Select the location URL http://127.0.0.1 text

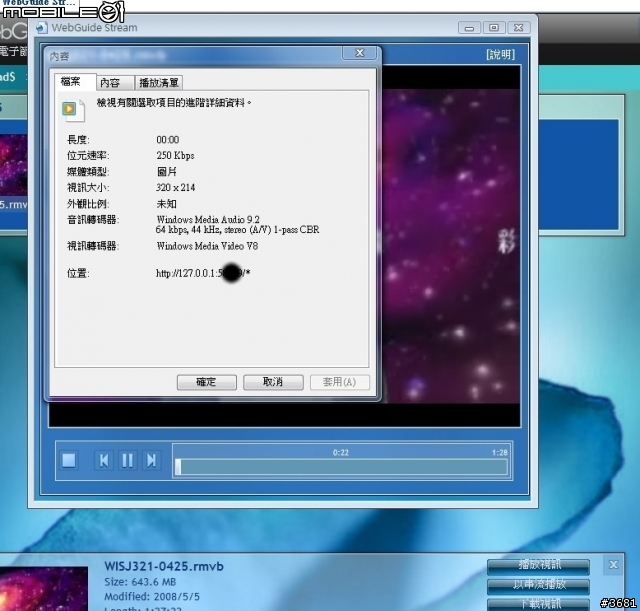203,273
